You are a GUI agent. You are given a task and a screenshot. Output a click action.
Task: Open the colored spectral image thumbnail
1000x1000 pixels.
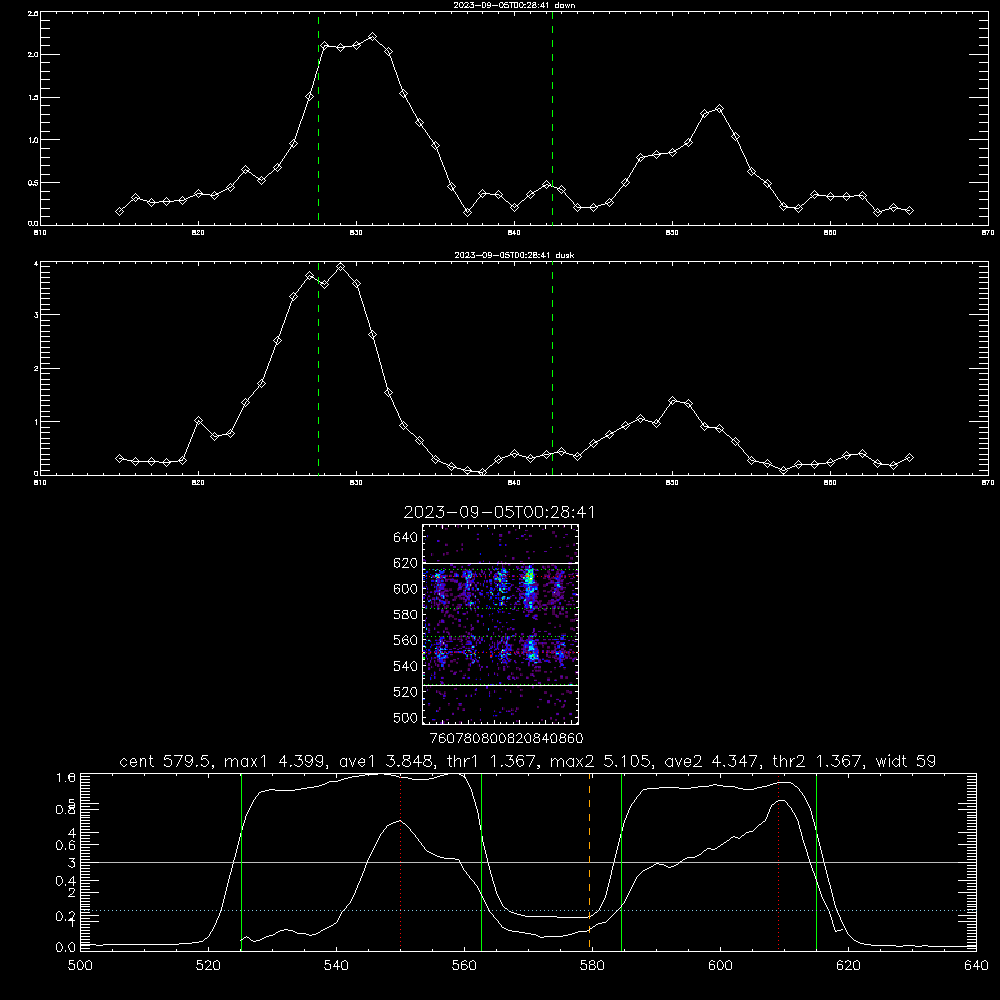coord(500,624)
